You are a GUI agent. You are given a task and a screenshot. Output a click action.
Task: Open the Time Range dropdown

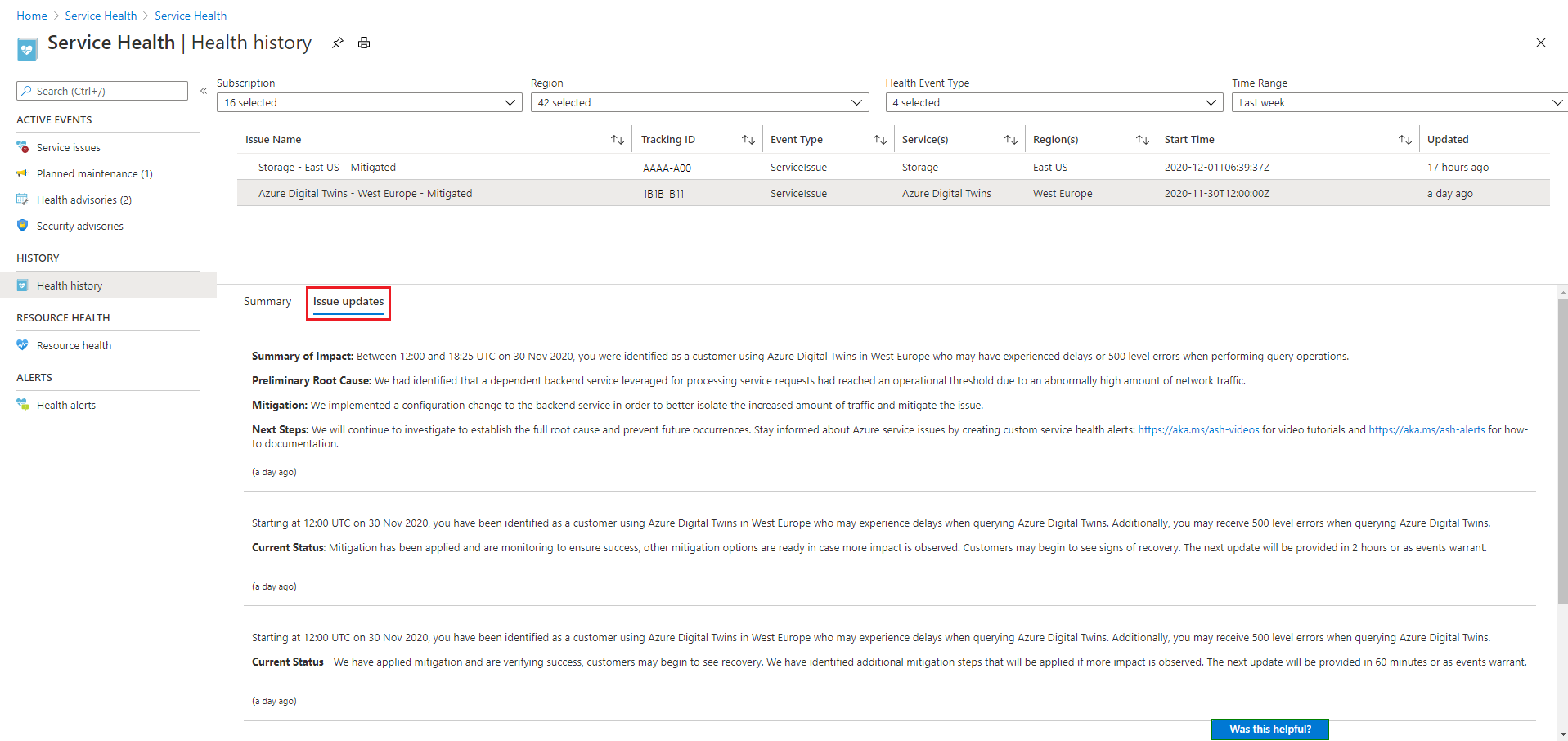pos(1400,102)
